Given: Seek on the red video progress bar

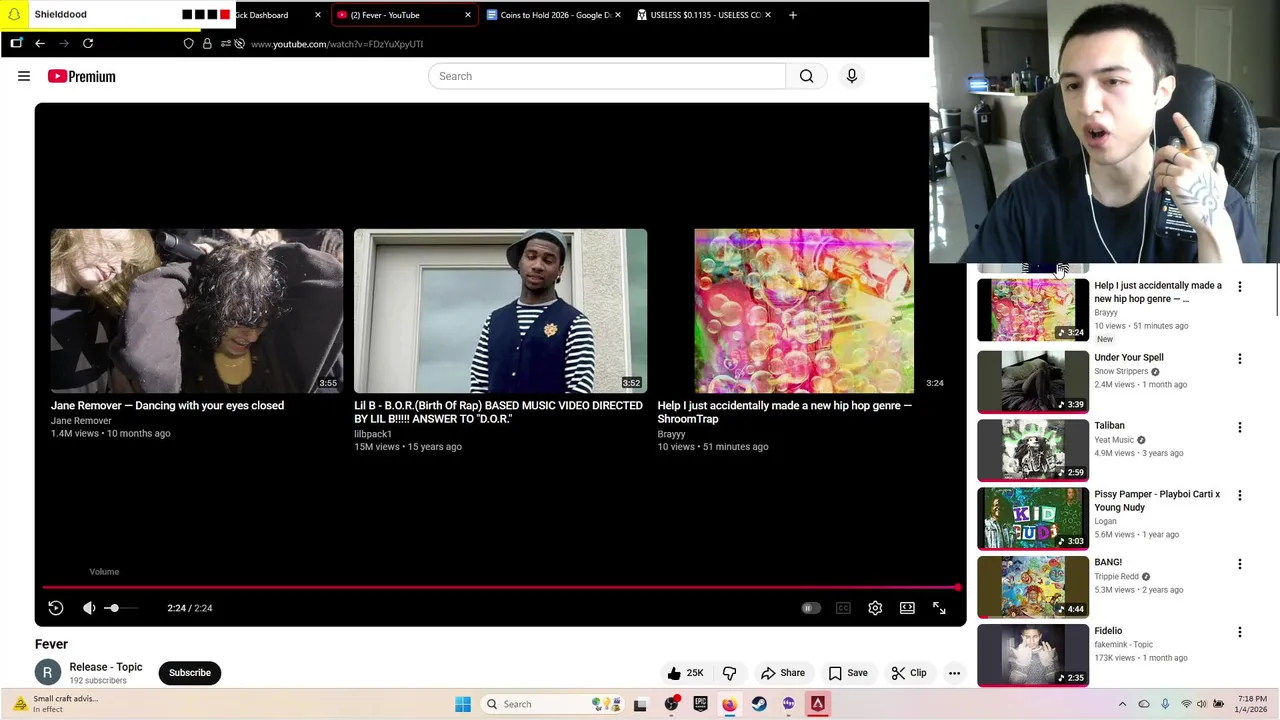Looking at the screenshot, I should click(500, 588).
